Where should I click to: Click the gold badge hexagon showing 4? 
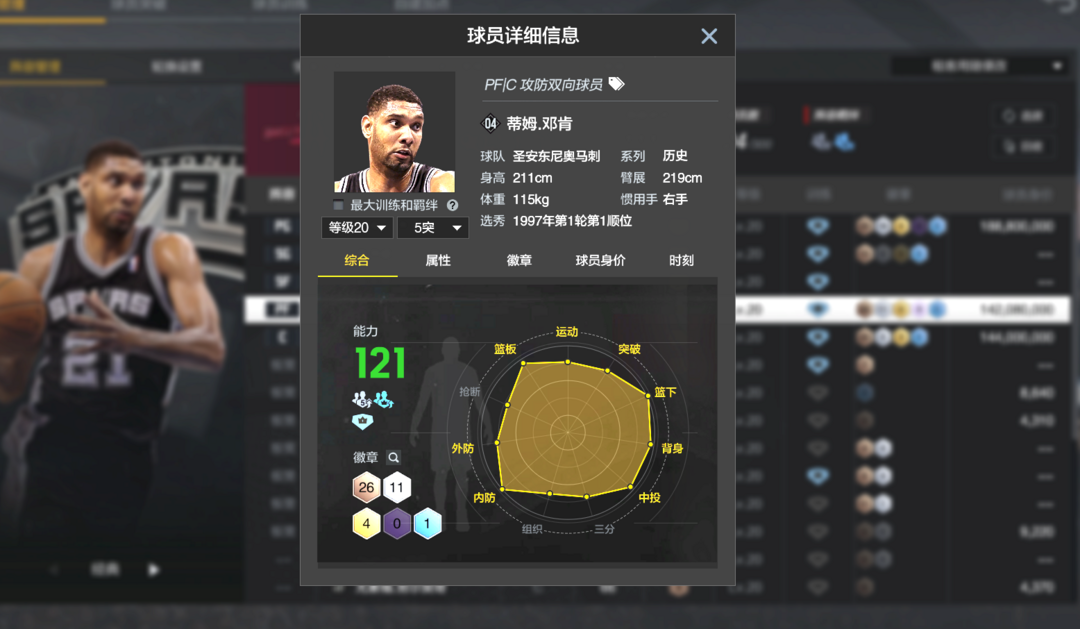pos(366,524)
